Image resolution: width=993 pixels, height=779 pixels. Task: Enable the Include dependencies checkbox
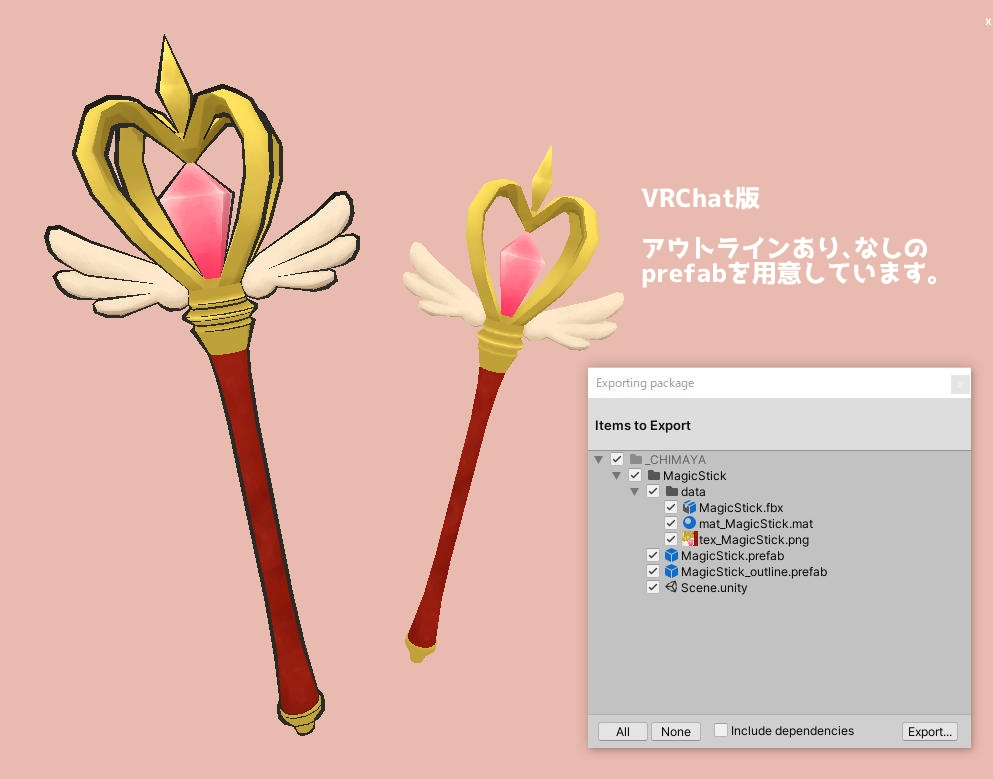click(721, 731)
